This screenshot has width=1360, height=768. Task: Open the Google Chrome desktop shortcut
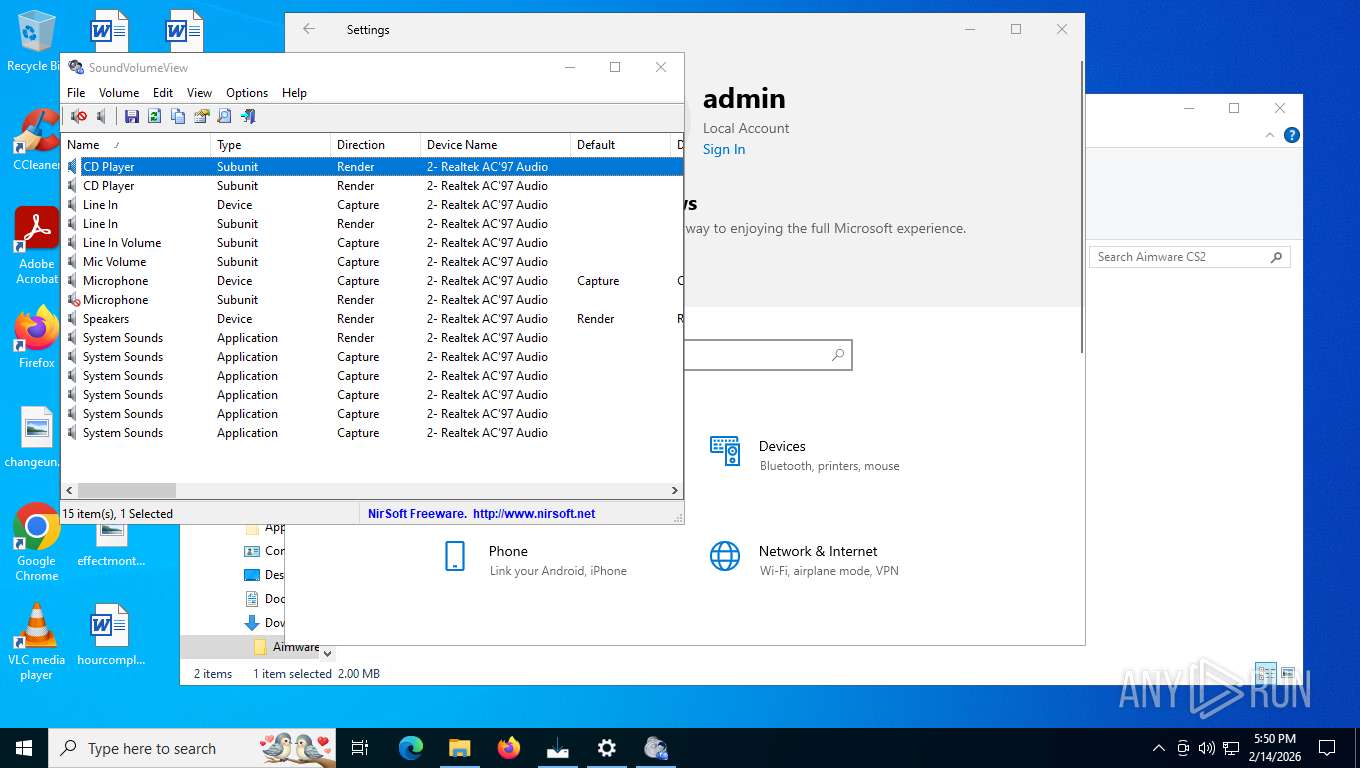pos(37,542)
